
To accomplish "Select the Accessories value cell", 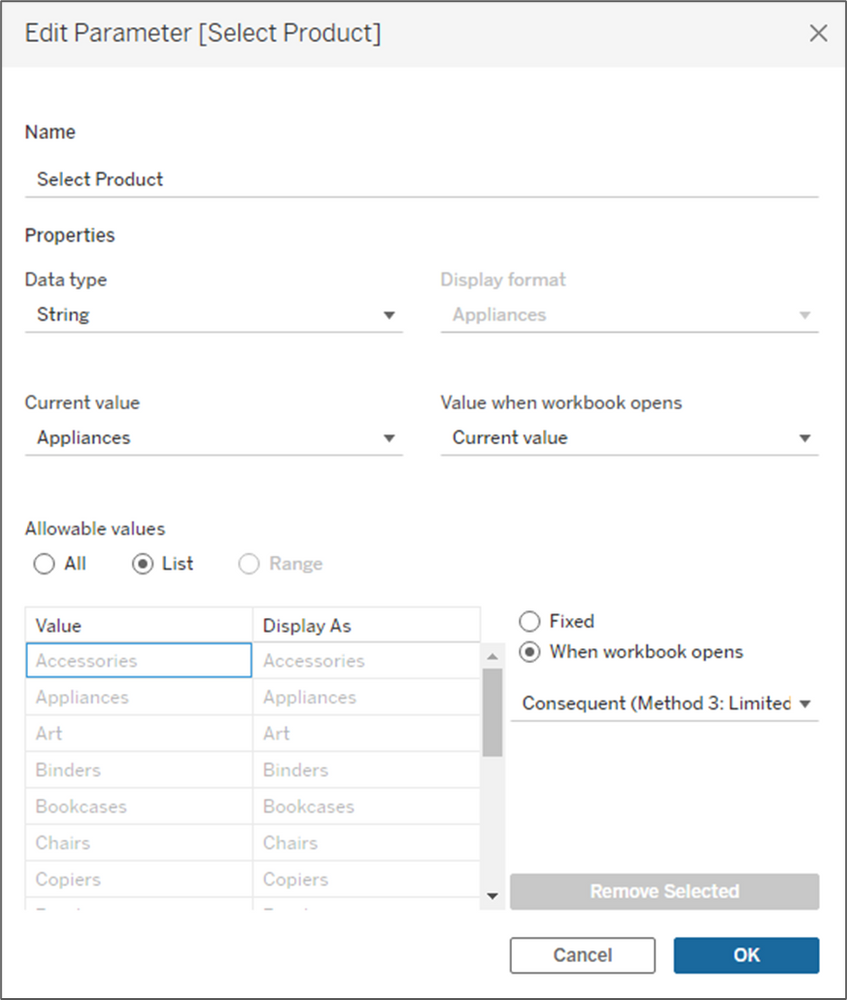I will click(x=139, y=660).
